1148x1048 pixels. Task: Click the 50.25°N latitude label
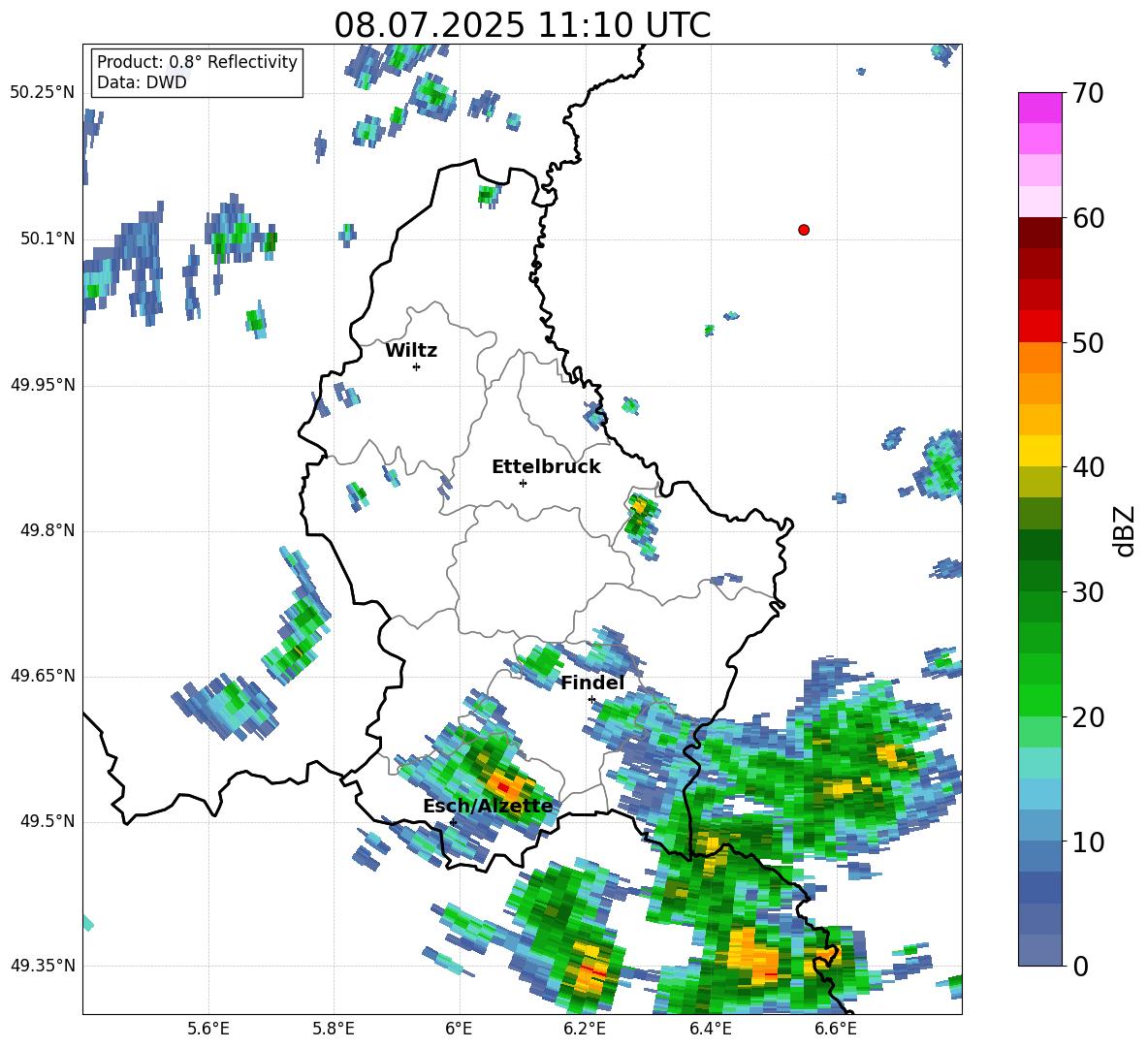(43, 93)
